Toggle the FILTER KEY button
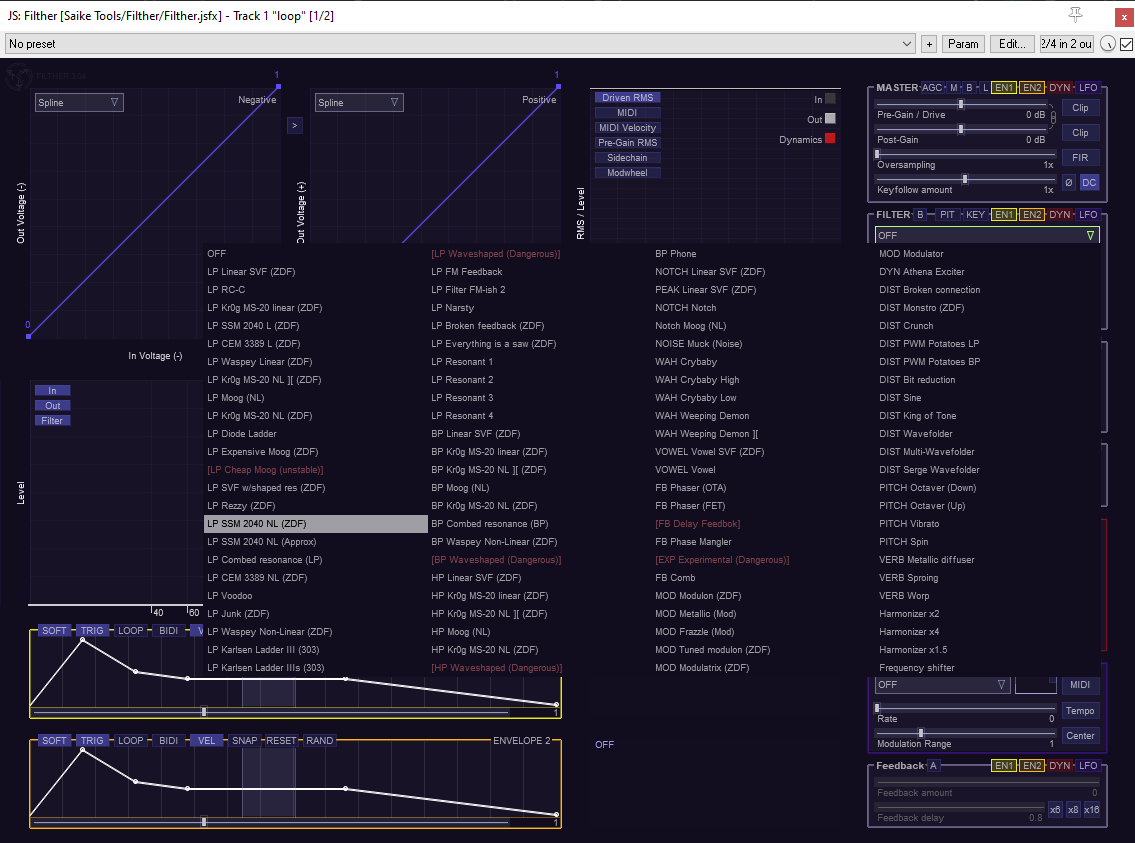 pyautogui.click(x=975, y=215)
